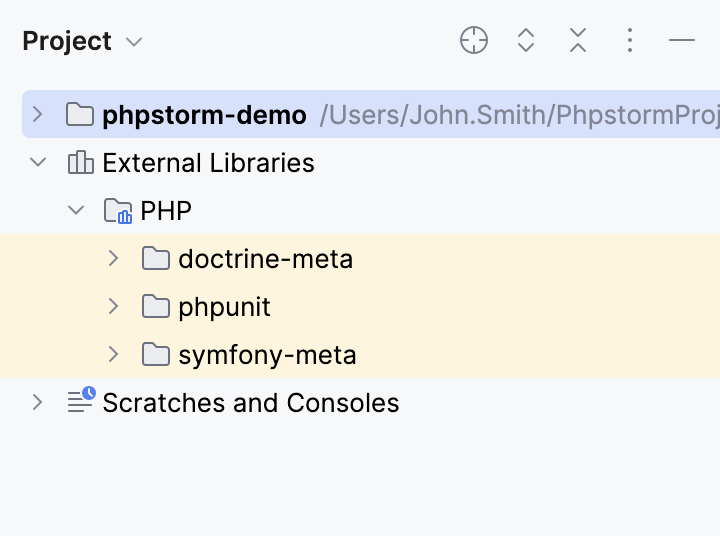
Task: Open the Project panel options kebab menu
Action: click(x=630, y=41)
